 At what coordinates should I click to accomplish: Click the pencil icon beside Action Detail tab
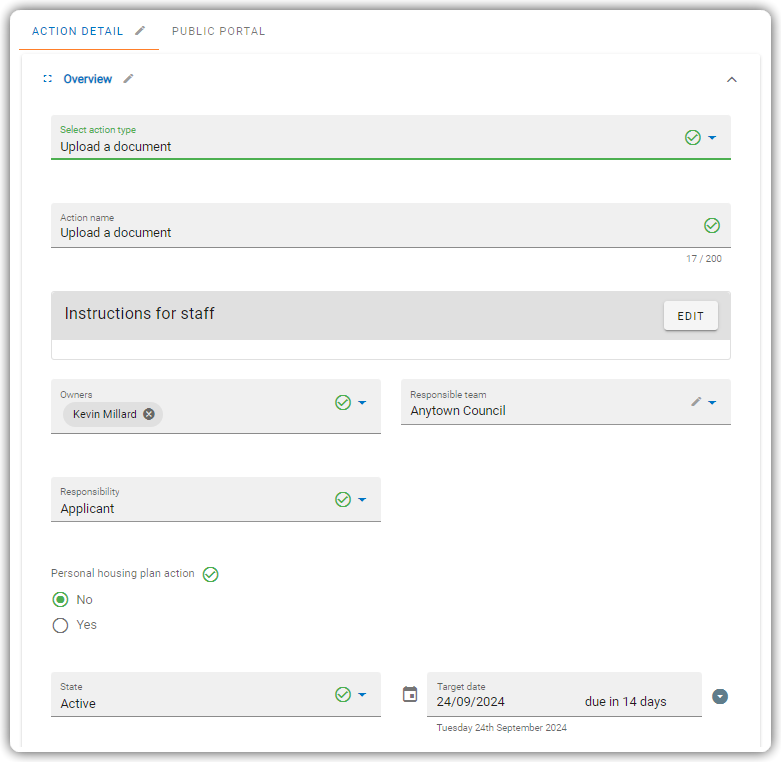click(x=140, y=31)
